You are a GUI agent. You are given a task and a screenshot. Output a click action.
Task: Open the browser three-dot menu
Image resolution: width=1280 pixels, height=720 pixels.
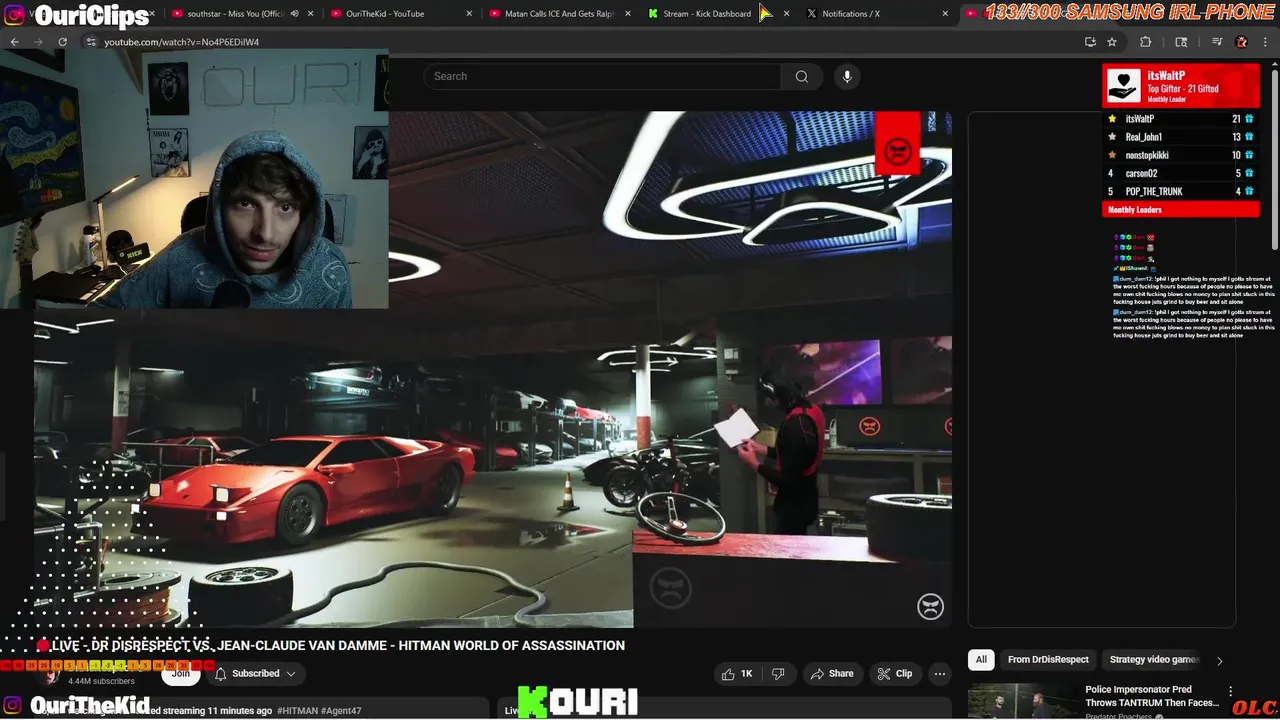click(1265, 42)
